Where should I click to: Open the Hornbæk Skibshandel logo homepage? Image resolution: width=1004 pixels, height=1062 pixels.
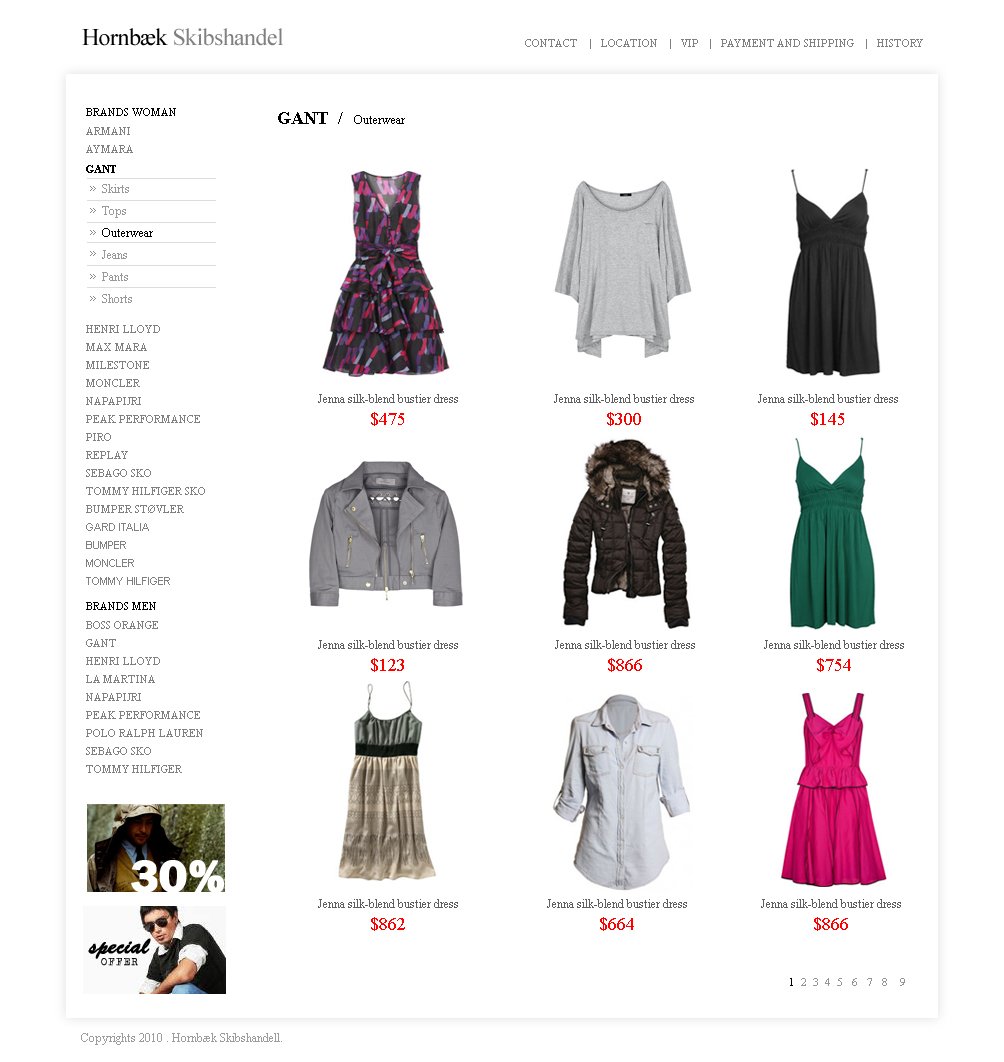coord(182,37)
